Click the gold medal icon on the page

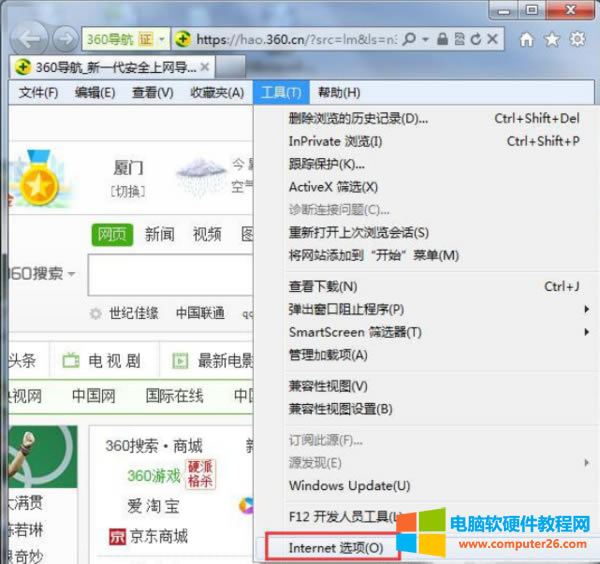(39, 178)
